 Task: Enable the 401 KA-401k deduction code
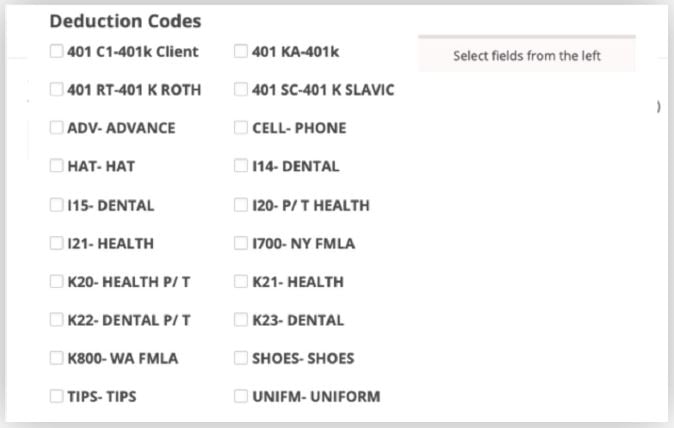(241, 52)
